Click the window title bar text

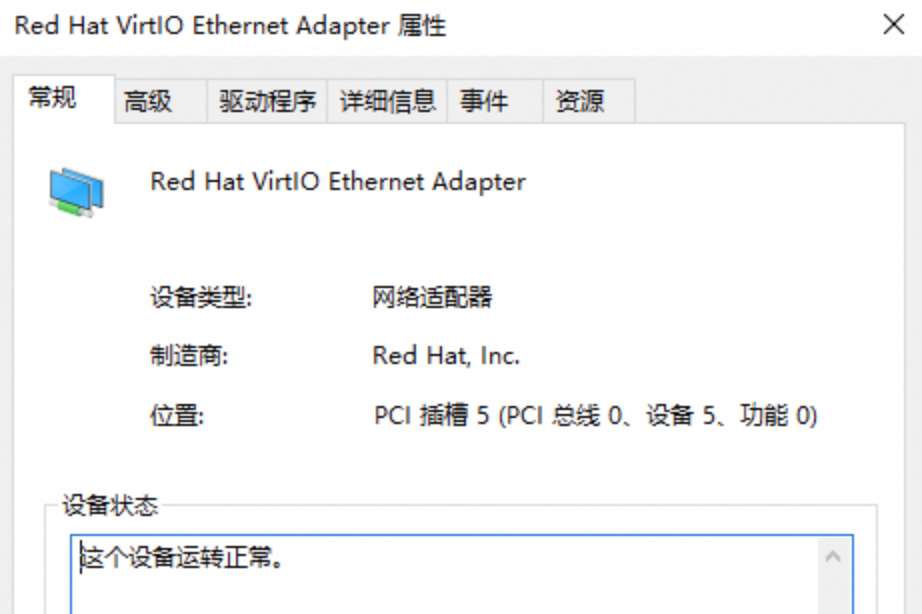230,26
